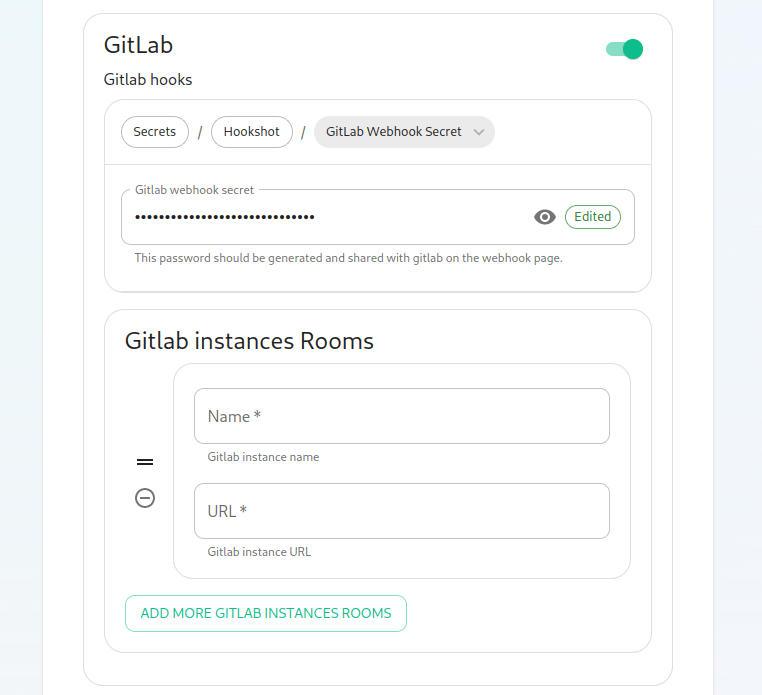Click the Edited badge on secret field
This screenshot has width=762, height=695.
(593, 217)
